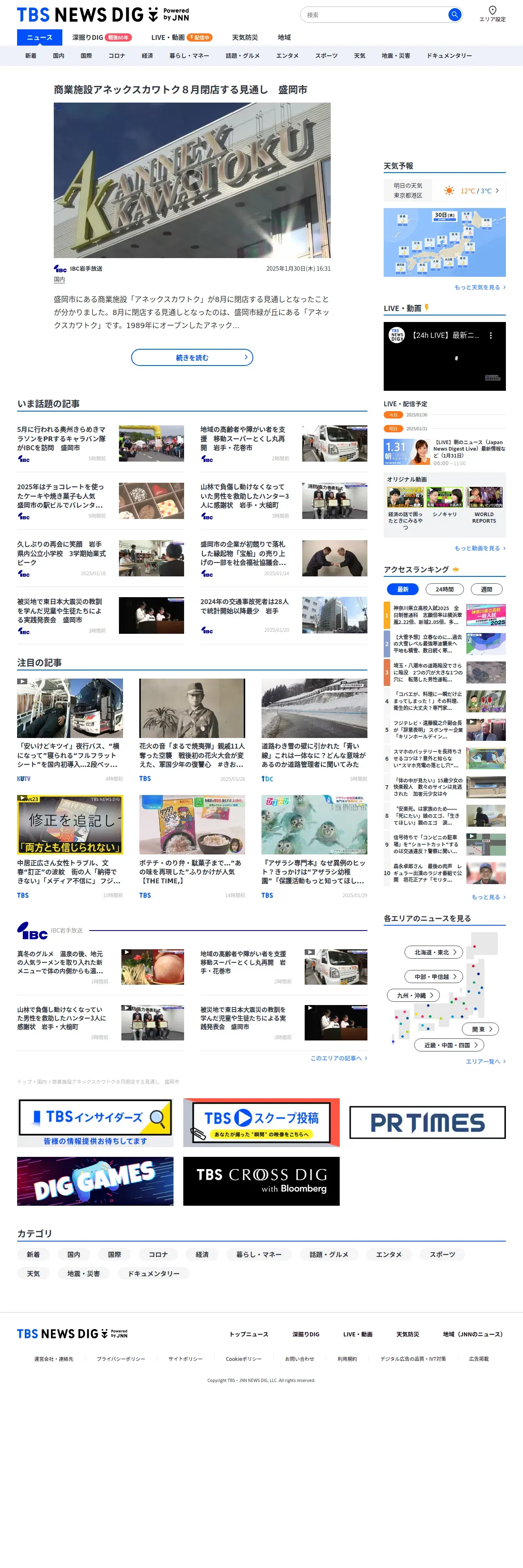The height and width of the screenshot is (1568, 523).
Task: Open the シノキャリ original video thumbnail
Action: (x=444, y=497)
